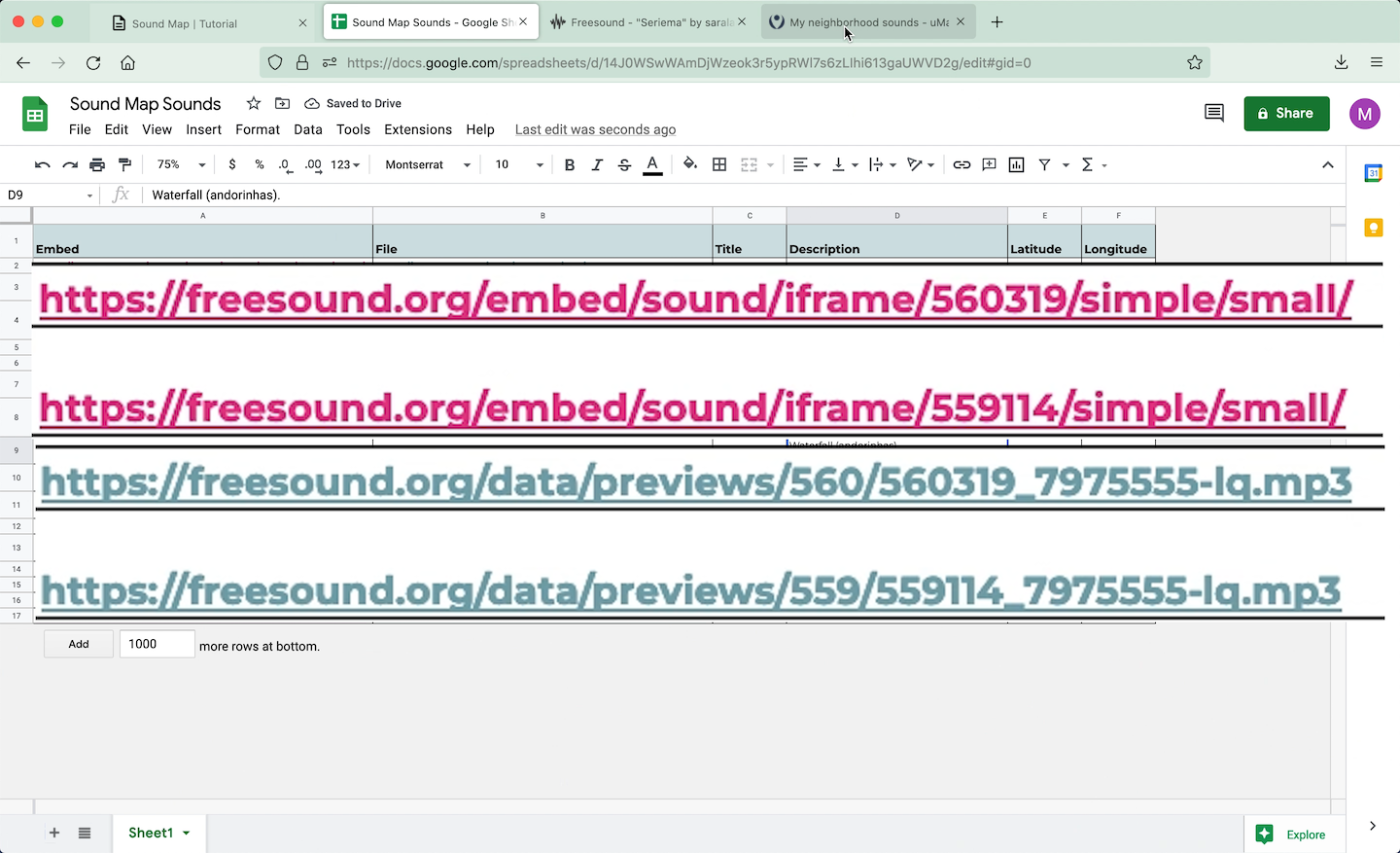Viewport: 1400px width, 853px height.
Task: Toggle bold formatting
Action: coord(570,165)
